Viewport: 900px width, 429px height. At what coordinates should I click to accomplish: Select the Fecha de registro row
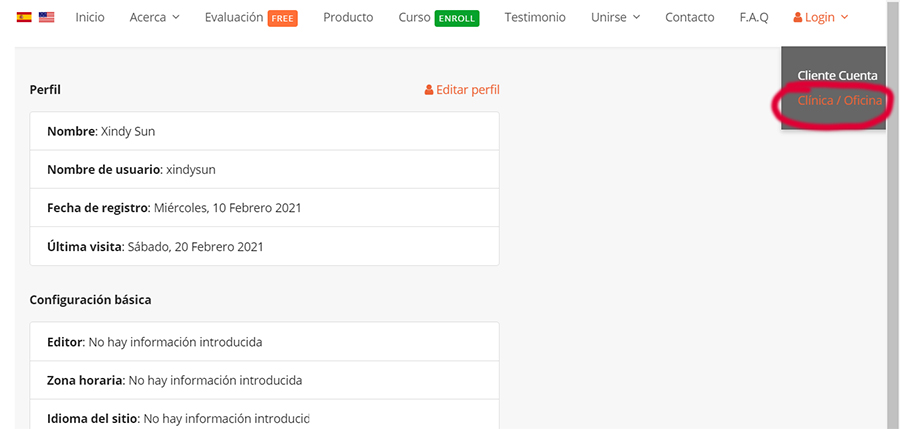[265, 208]
